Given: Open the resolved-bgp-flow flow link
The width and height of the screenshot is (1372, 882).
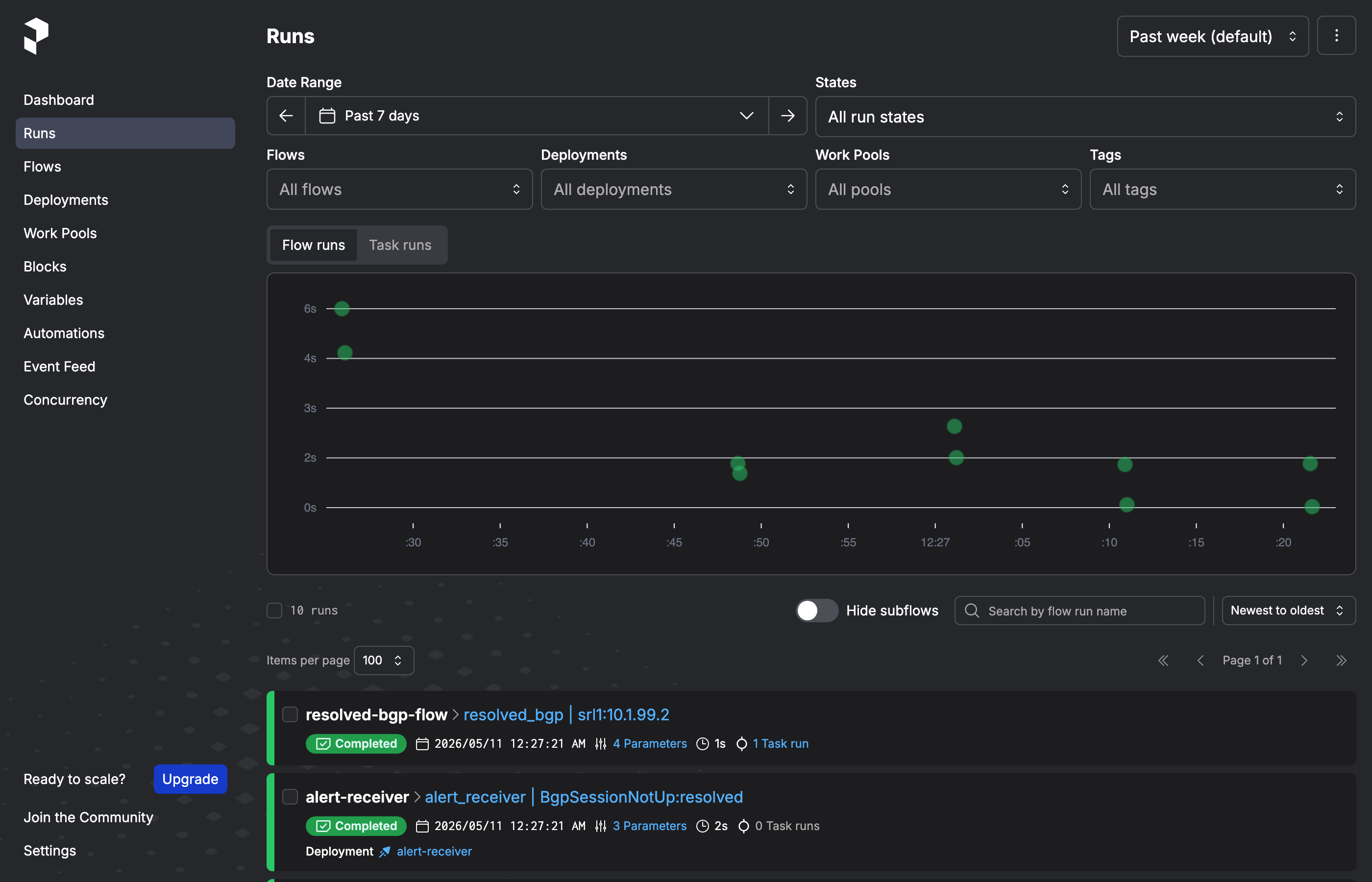Looking at the screenshot, I should 376,714.
